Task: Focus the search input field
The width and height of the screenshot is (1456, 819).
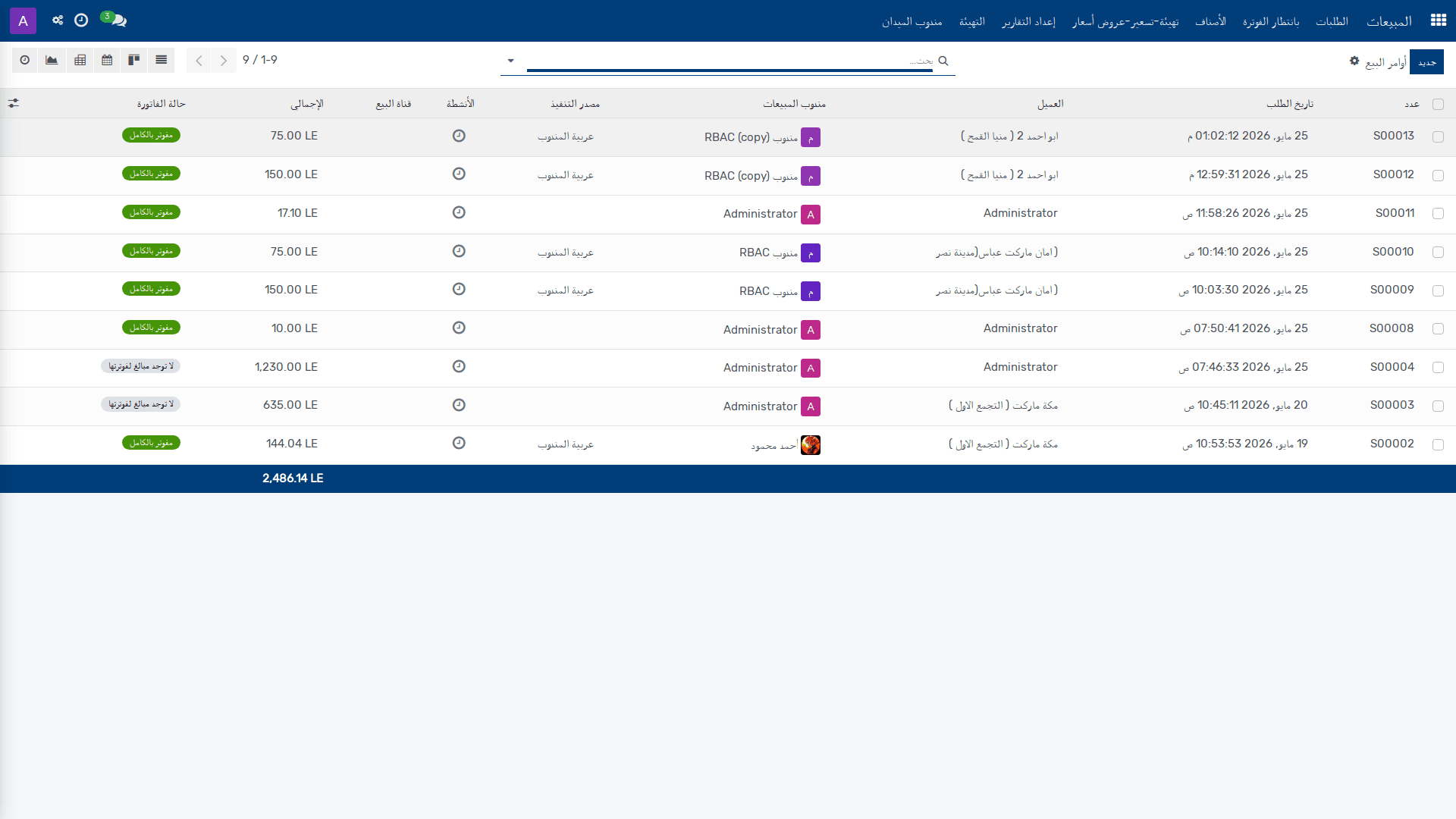Action: 730,61
